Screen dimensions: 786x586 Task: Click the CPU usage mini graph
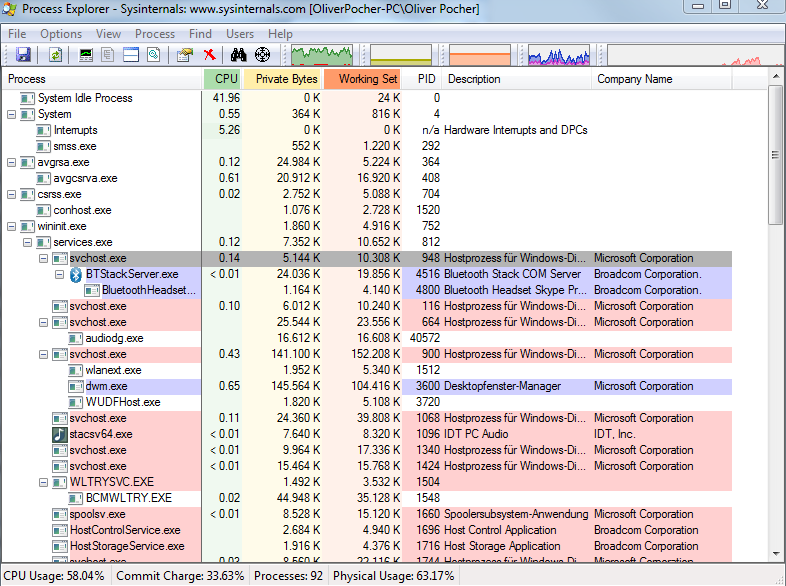point(322,55)
